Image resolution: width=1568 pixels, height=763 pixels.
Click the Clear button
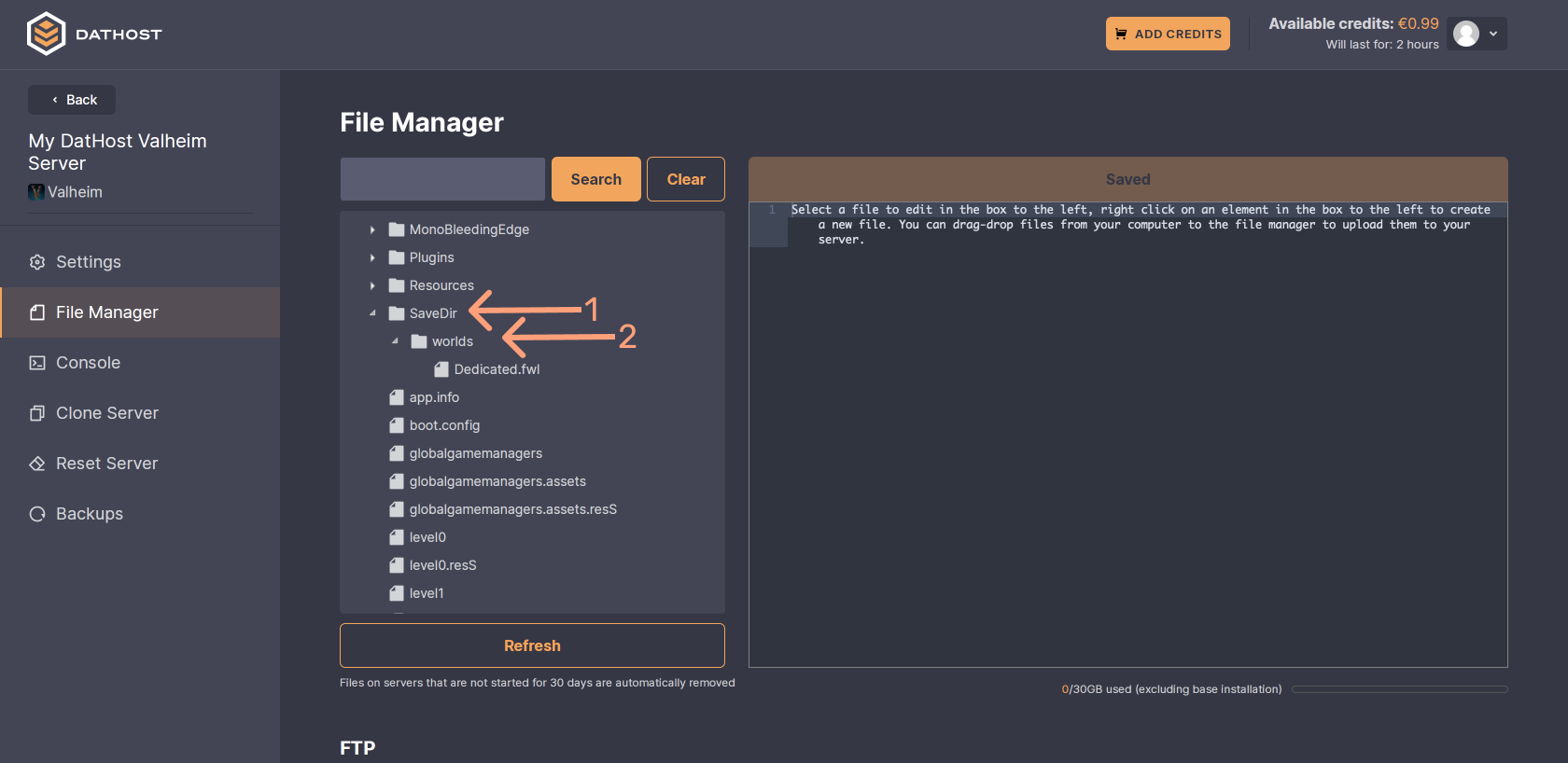[x=685, y=179]
